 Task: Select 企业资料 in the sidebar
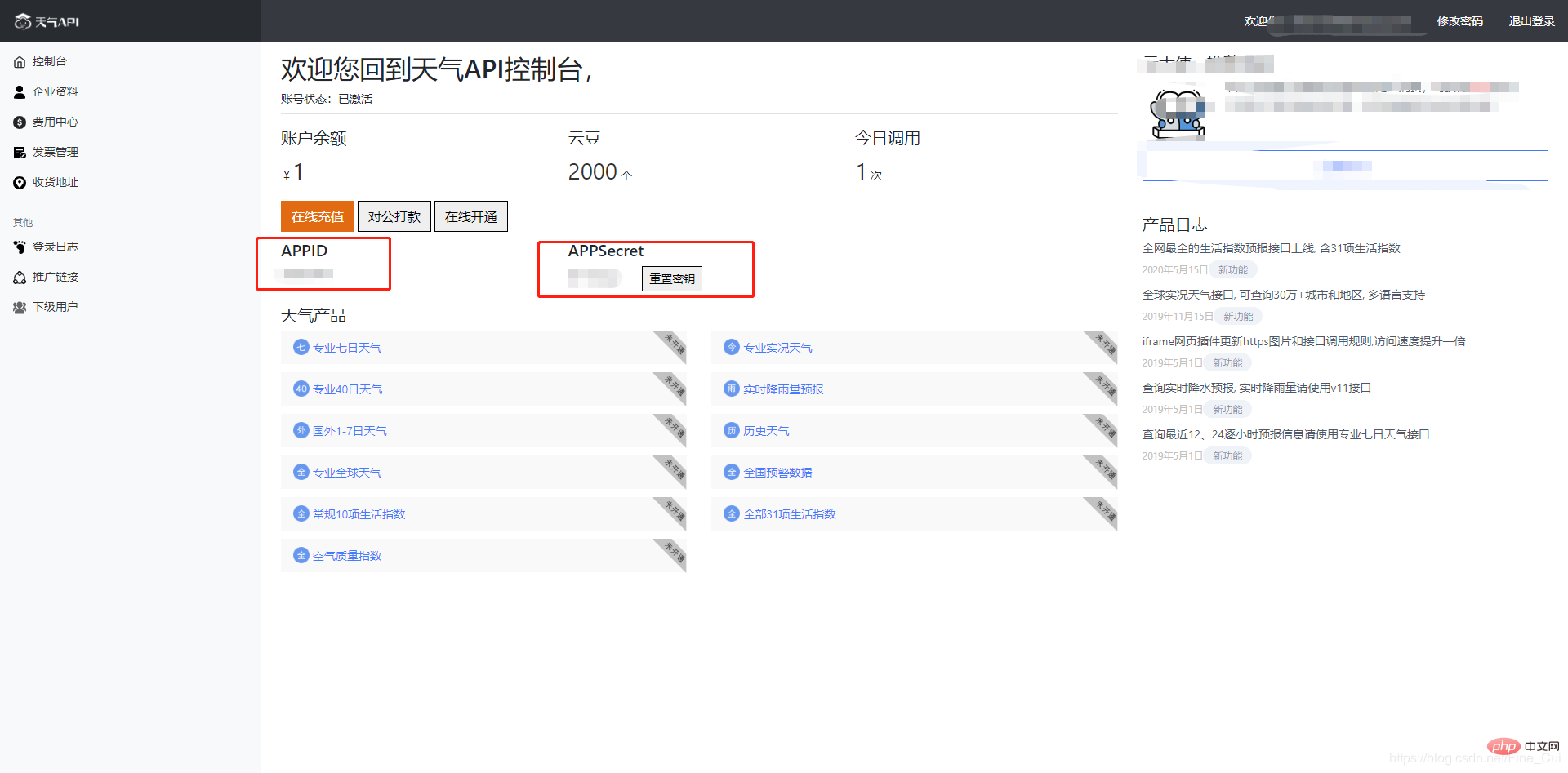55,91
